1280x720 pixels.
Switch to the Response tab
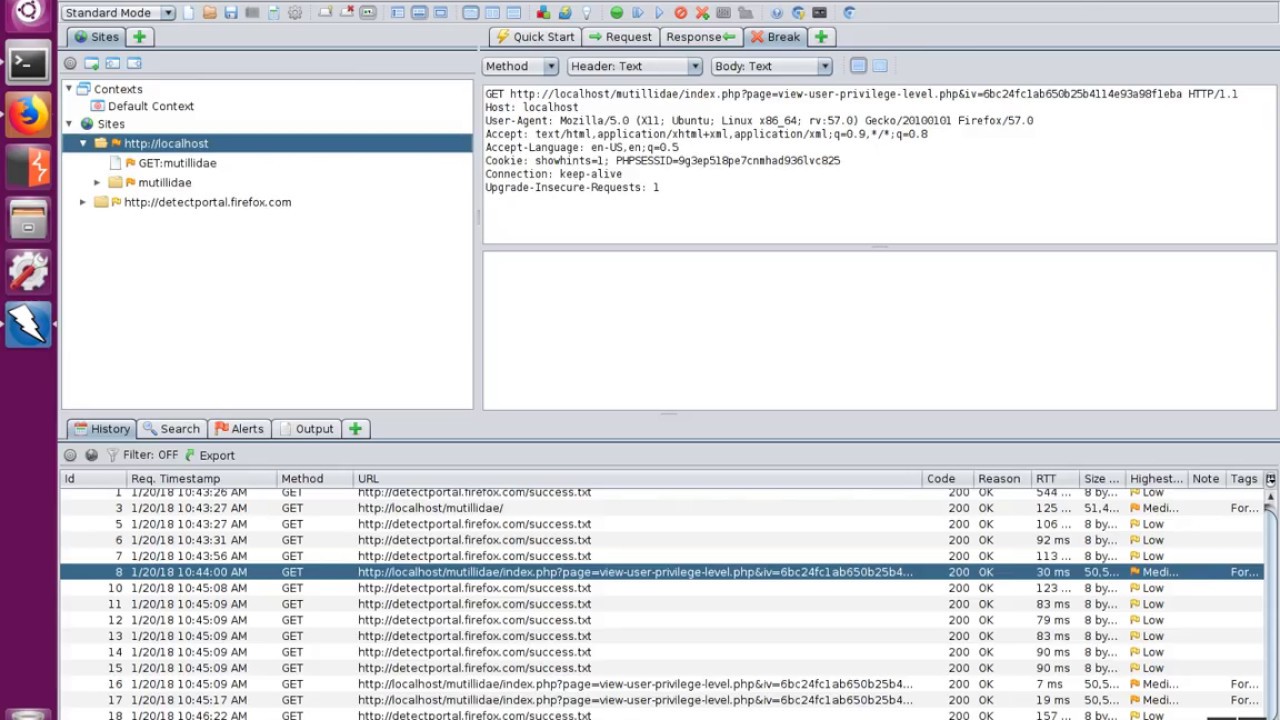[x=701, y=37]
